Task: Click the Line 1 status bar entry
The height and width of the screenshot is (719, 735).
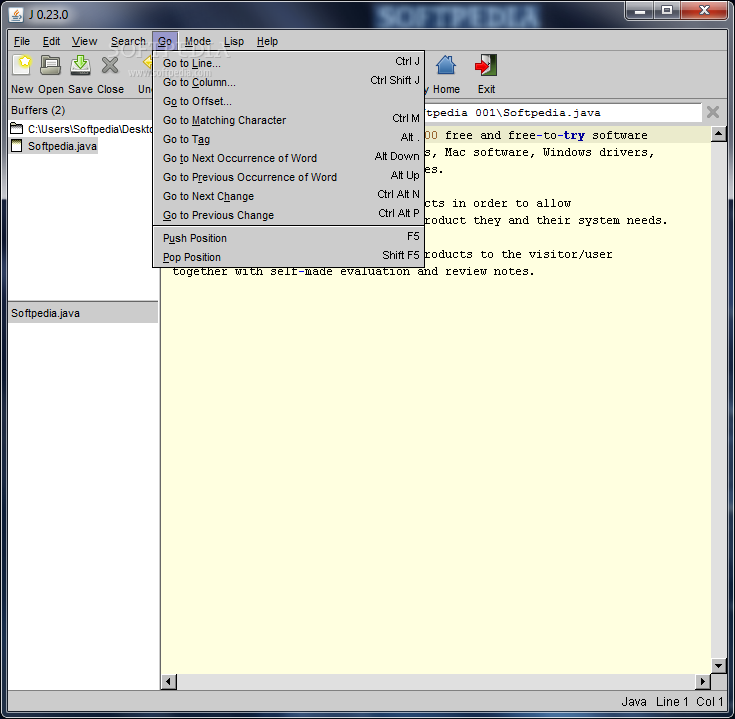Action: tap(672, 701)
